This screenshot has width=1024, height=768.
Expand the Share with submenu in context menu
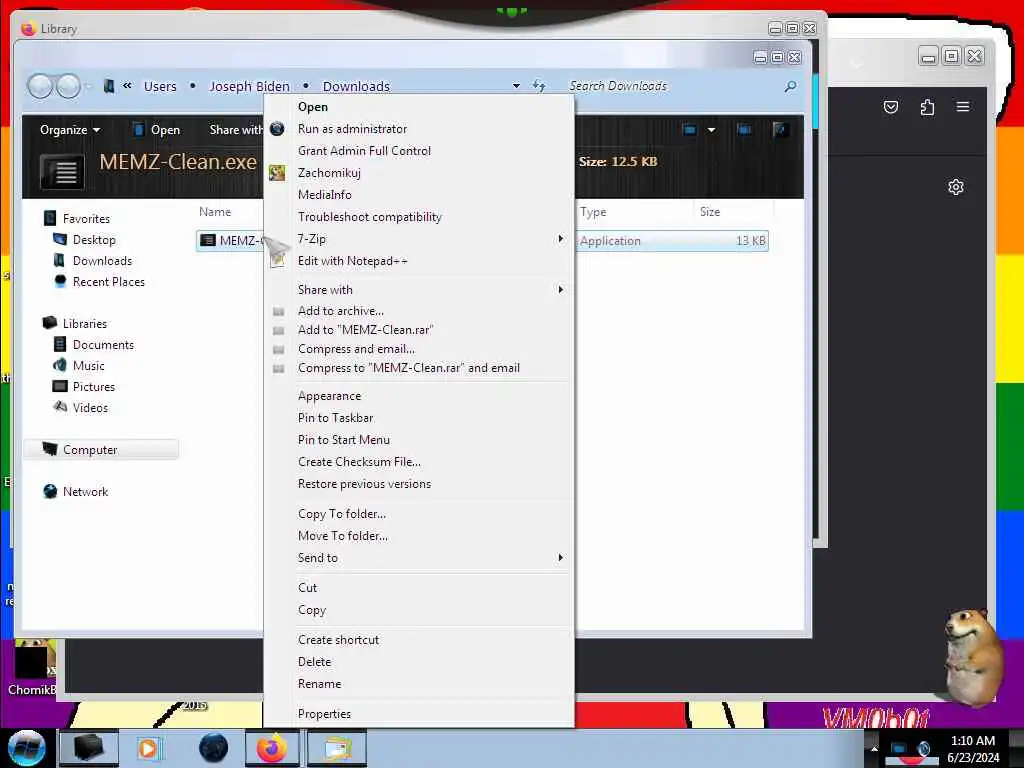(419, 289)
